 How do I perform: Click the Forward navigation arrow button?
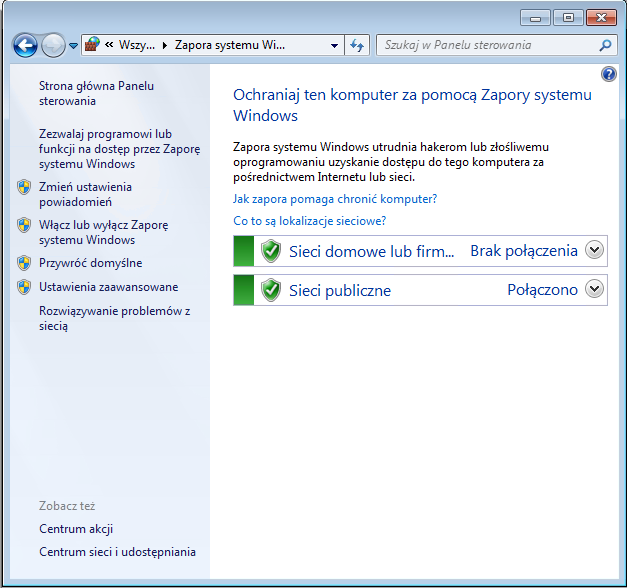(54, 45)
